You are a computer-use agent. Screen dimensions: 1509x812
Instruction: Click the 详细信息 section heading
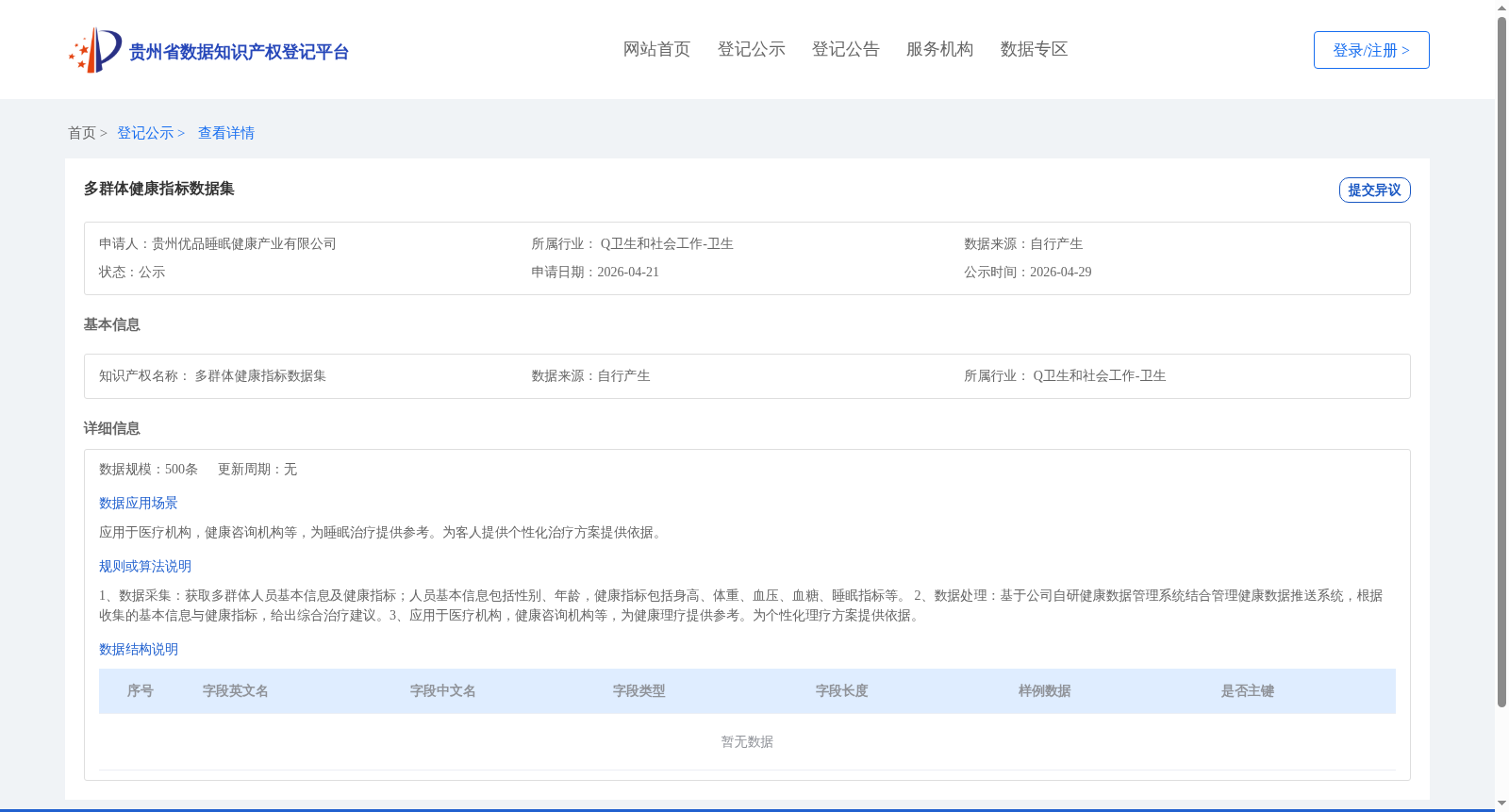(112, 428)
